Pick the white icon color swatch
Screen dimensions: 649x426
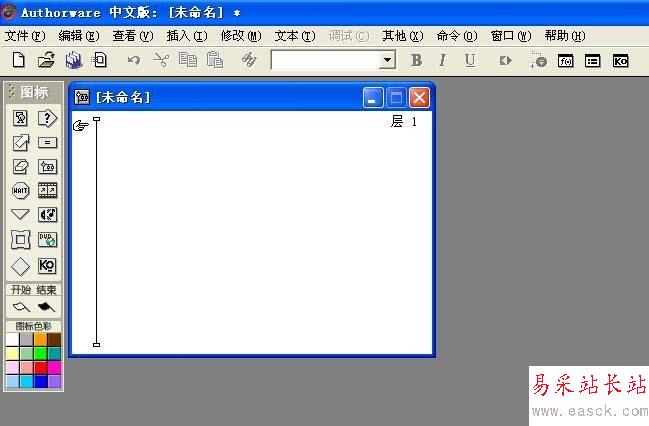point(12,339)
